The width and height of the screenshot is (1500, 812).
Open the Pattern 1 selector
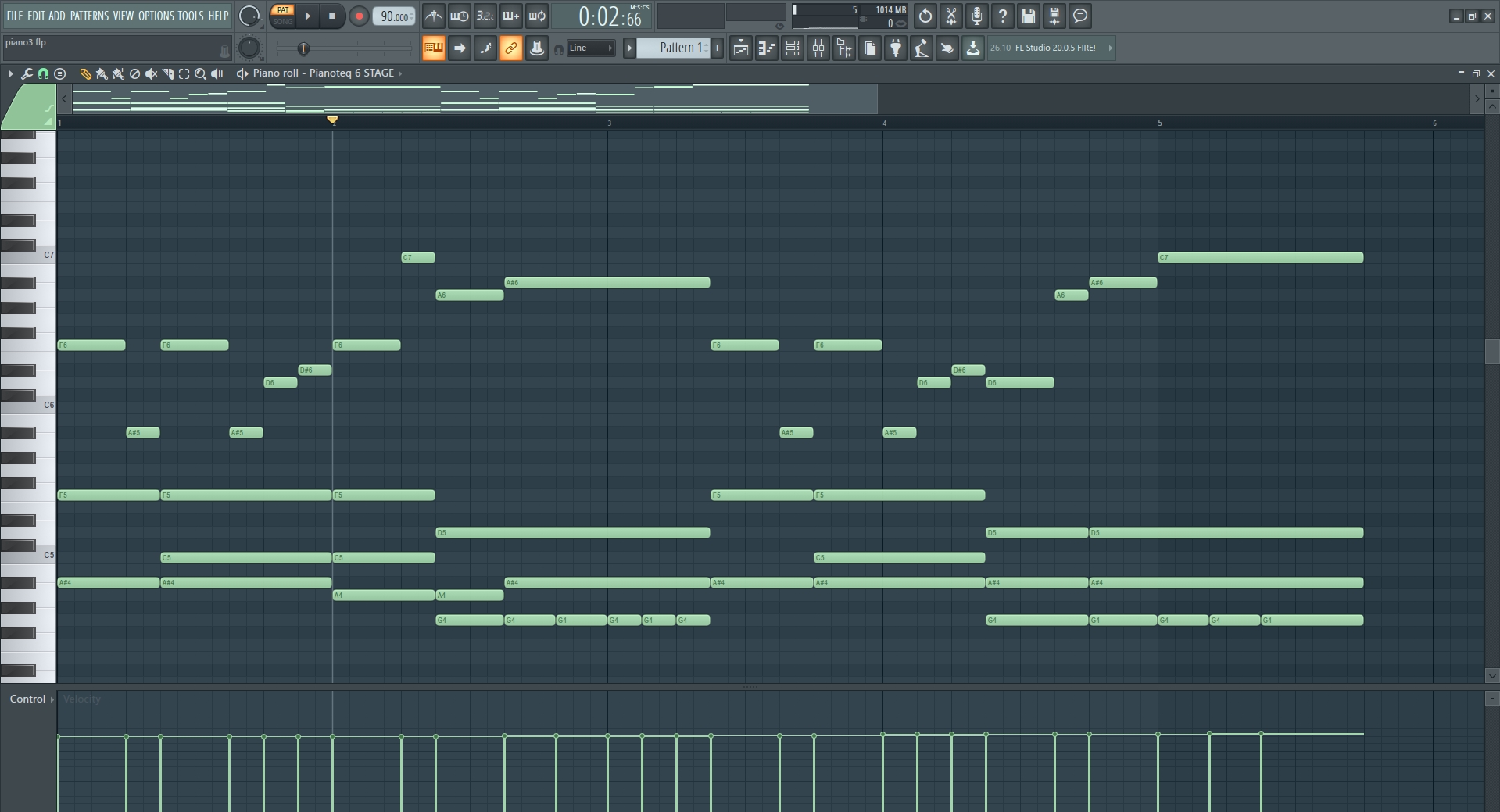click(x=673, y=48)
